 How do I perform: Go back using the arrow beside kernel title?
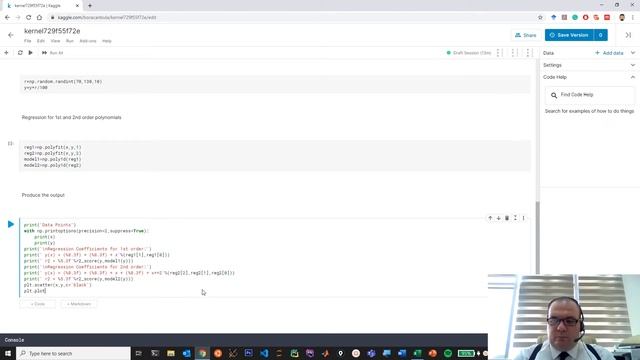pos(11,35)
